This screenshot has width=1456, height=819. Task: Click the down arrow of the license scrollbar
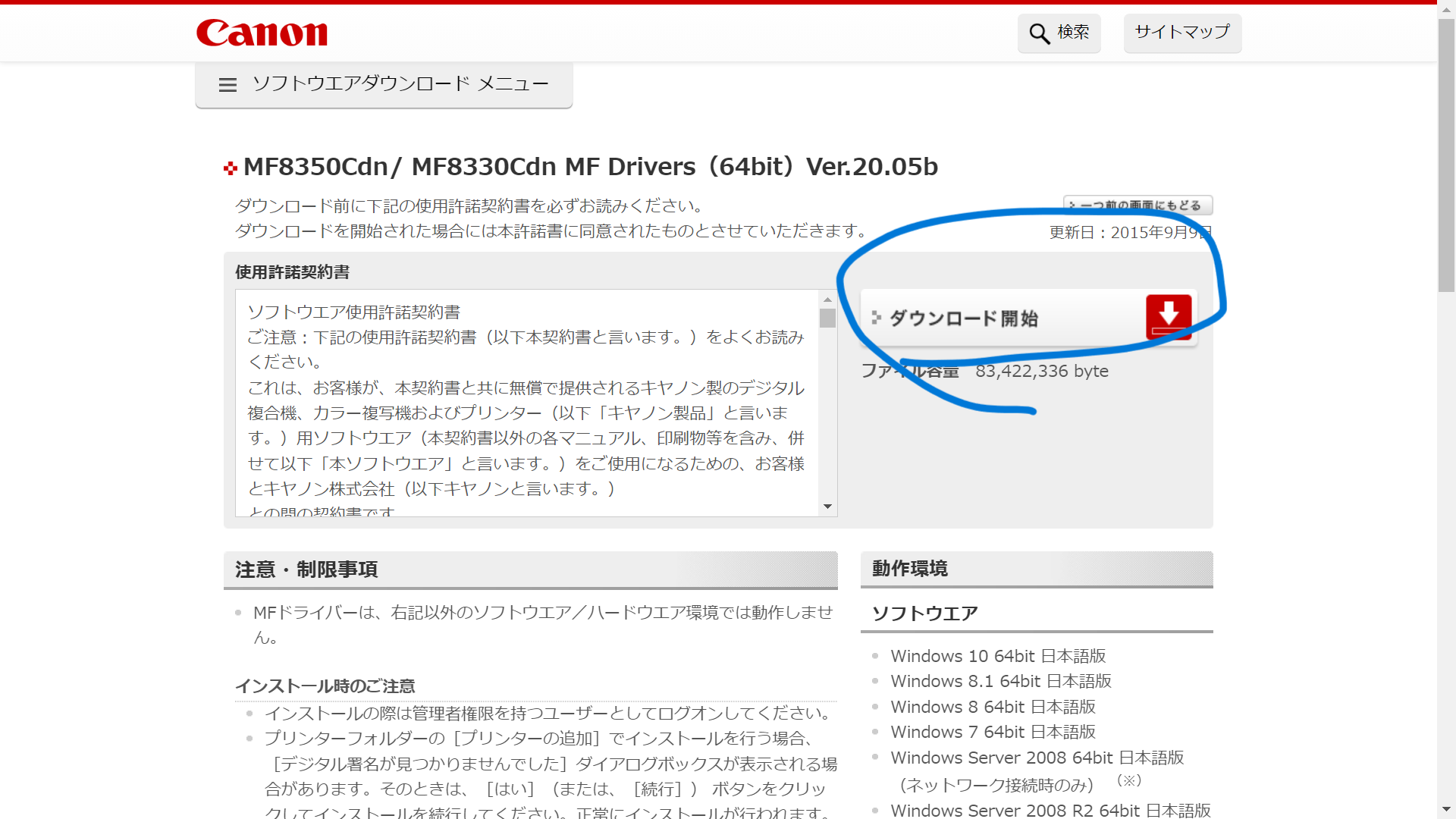[827, 506]
